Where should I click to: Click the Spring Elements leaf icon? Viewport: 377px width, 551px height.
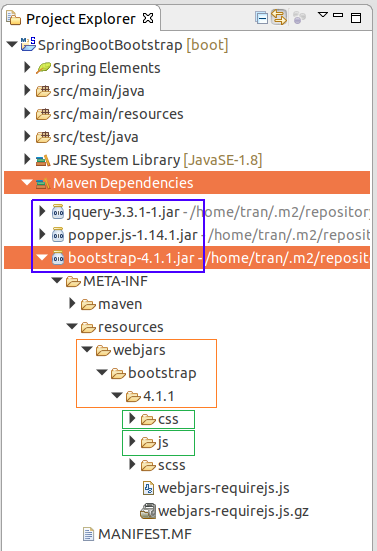(x=43, y=68)
